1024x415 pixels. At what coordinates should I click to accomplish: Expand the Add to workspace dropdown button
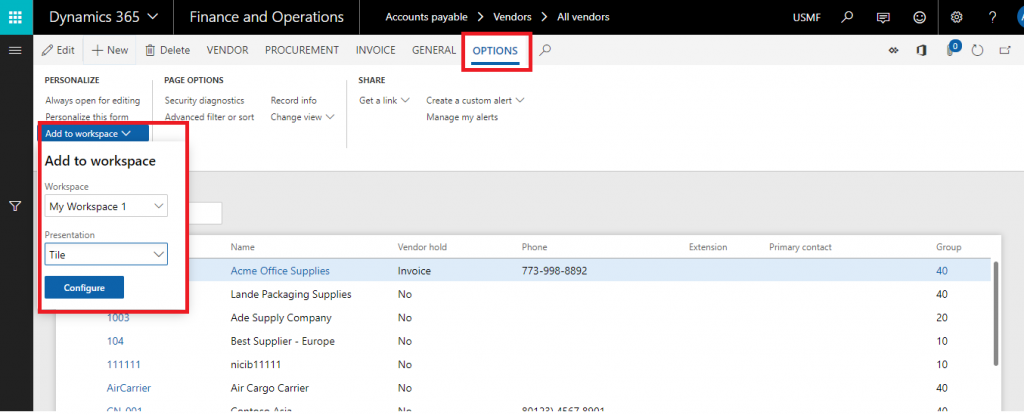(94, 133)
